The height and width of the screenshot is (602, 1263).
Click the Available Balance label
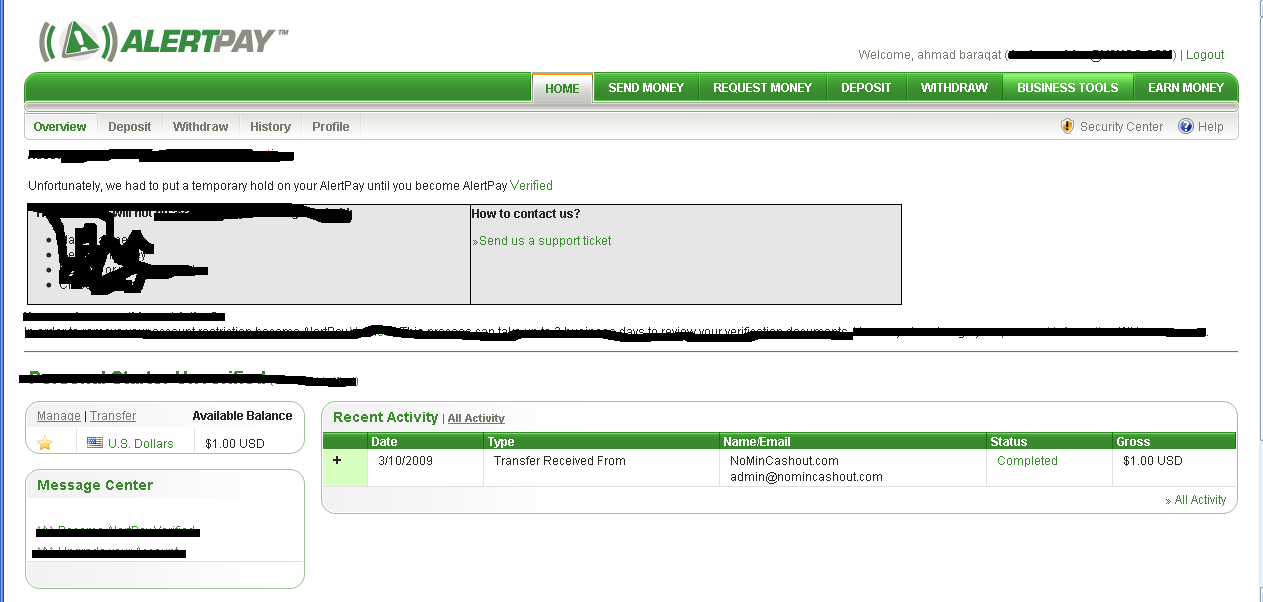tap(243, 416)
